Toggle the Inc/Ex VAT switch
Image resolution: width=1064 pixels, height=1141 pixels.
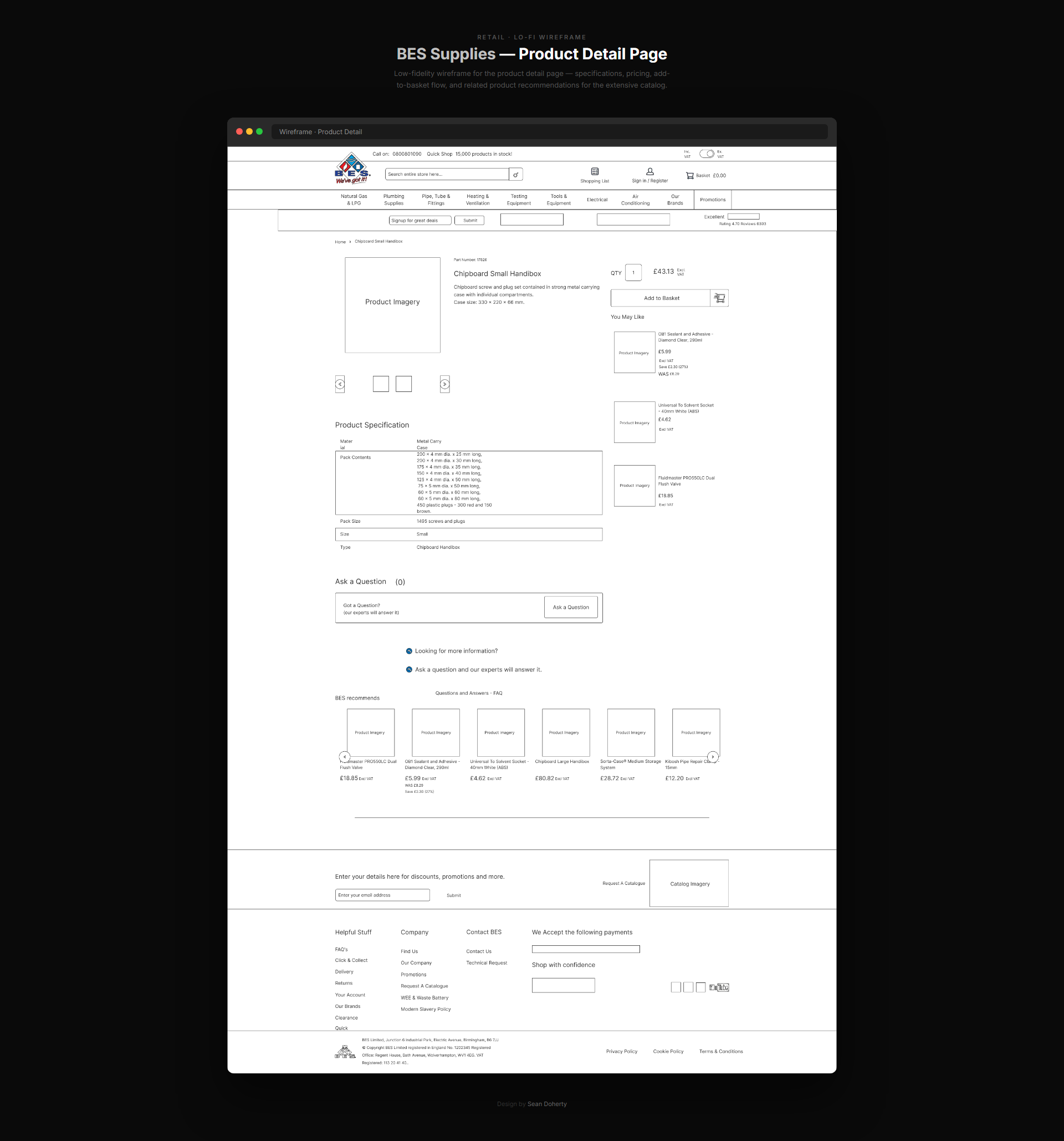[707, 154]
